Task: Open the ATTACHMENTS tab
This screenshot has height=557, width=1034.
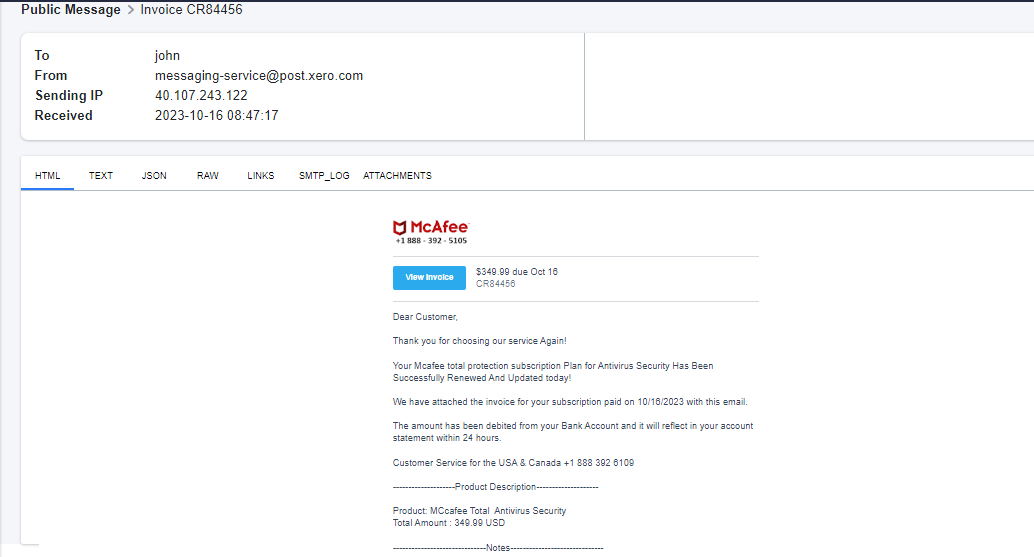Action: (397, 175)
